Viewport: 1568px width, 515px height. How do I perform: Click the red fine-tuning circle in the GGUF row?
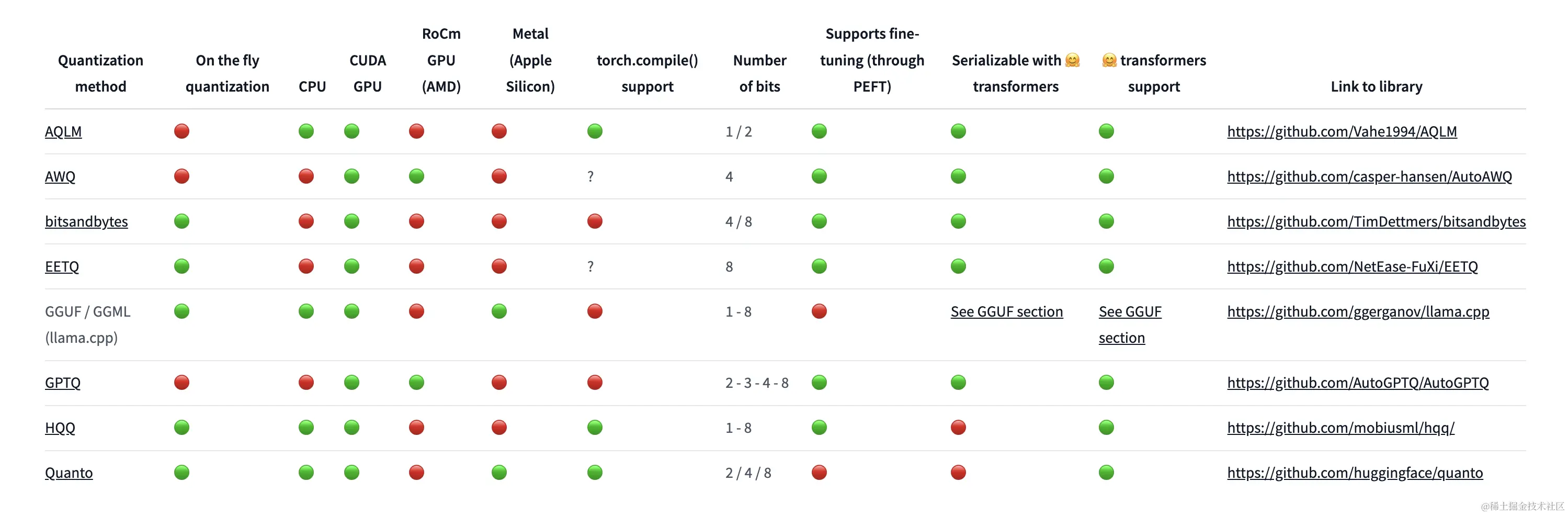[x=820, y=311]
